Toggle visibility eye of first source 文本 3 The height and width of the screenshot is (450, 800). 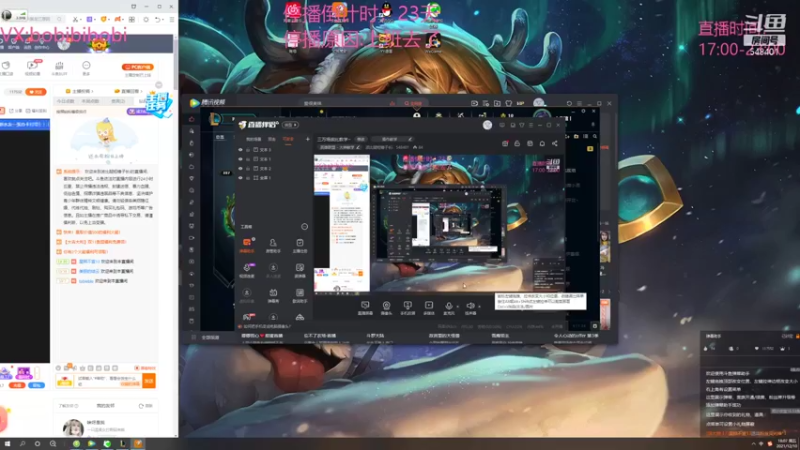(x=240, y=150)
